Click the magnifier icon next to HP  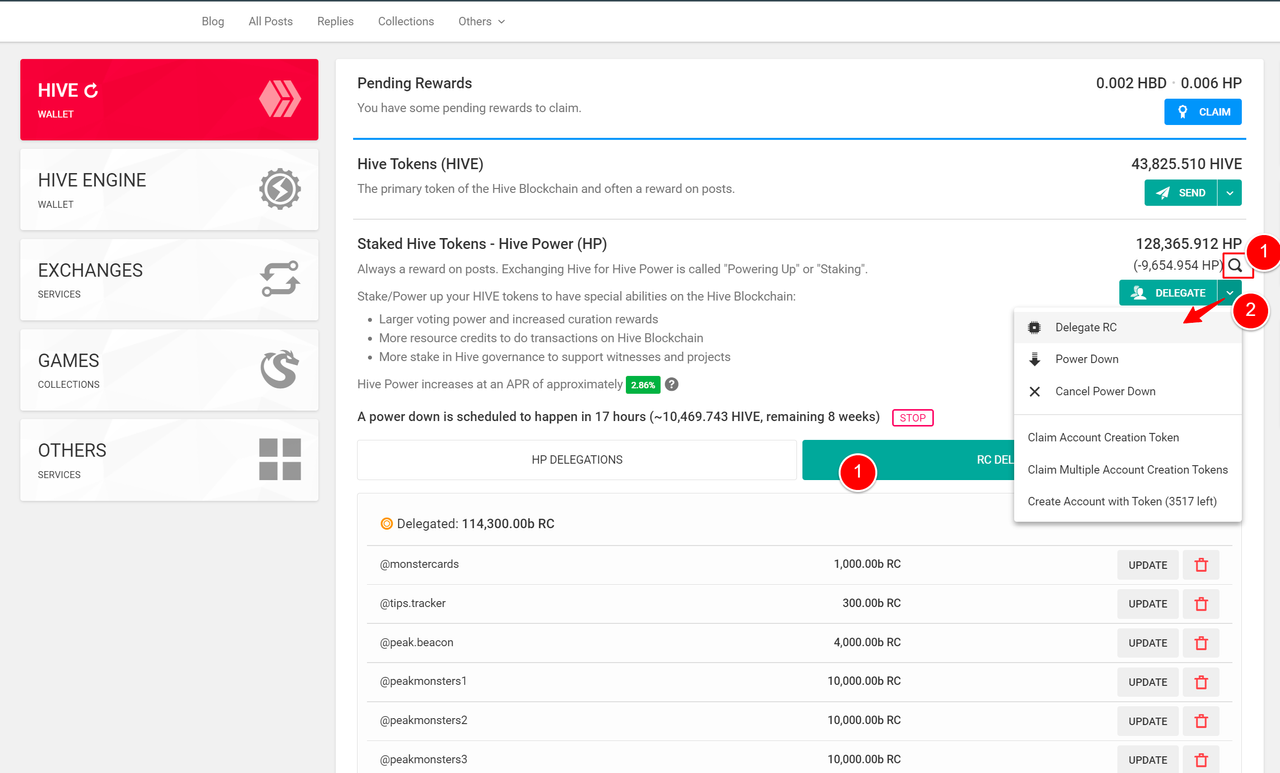1236,265
